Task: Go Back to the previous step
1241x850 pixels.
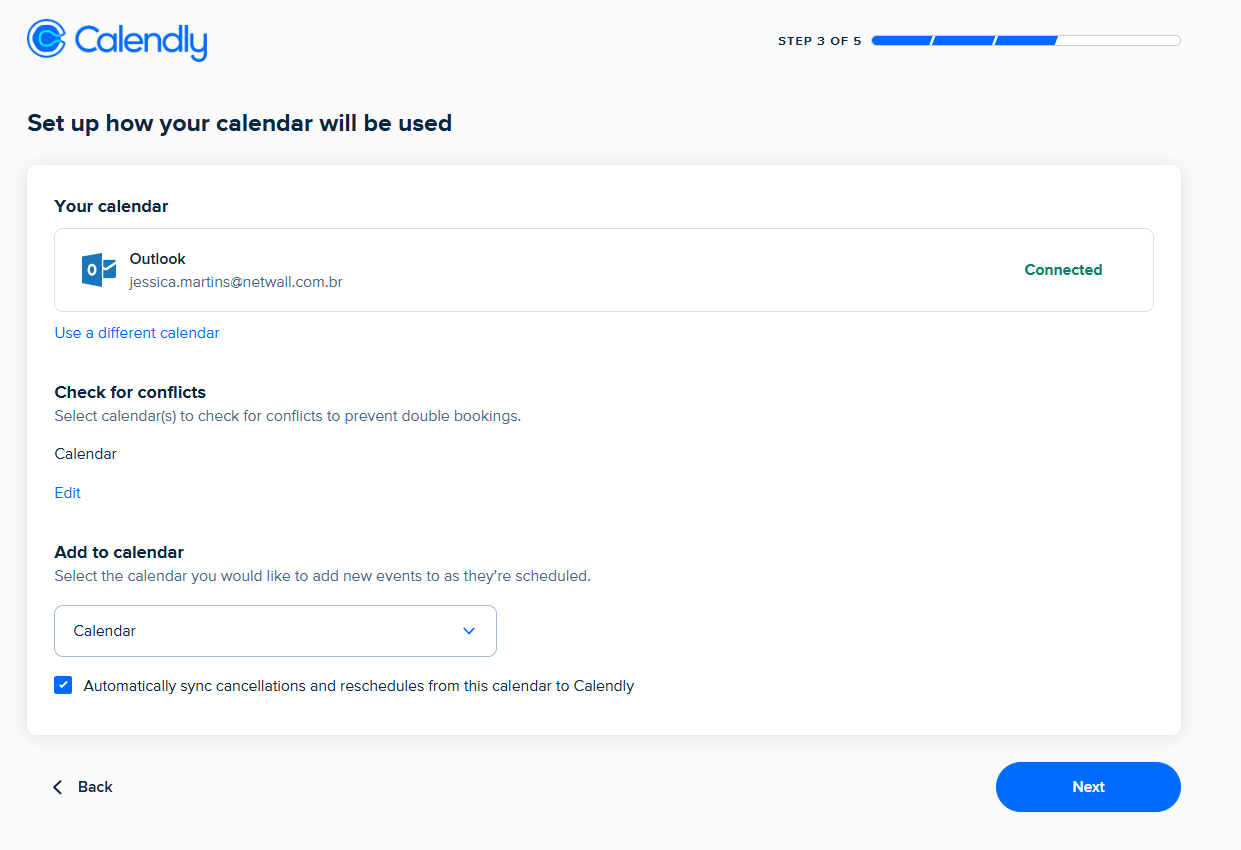Action: [x=83, y=787]
